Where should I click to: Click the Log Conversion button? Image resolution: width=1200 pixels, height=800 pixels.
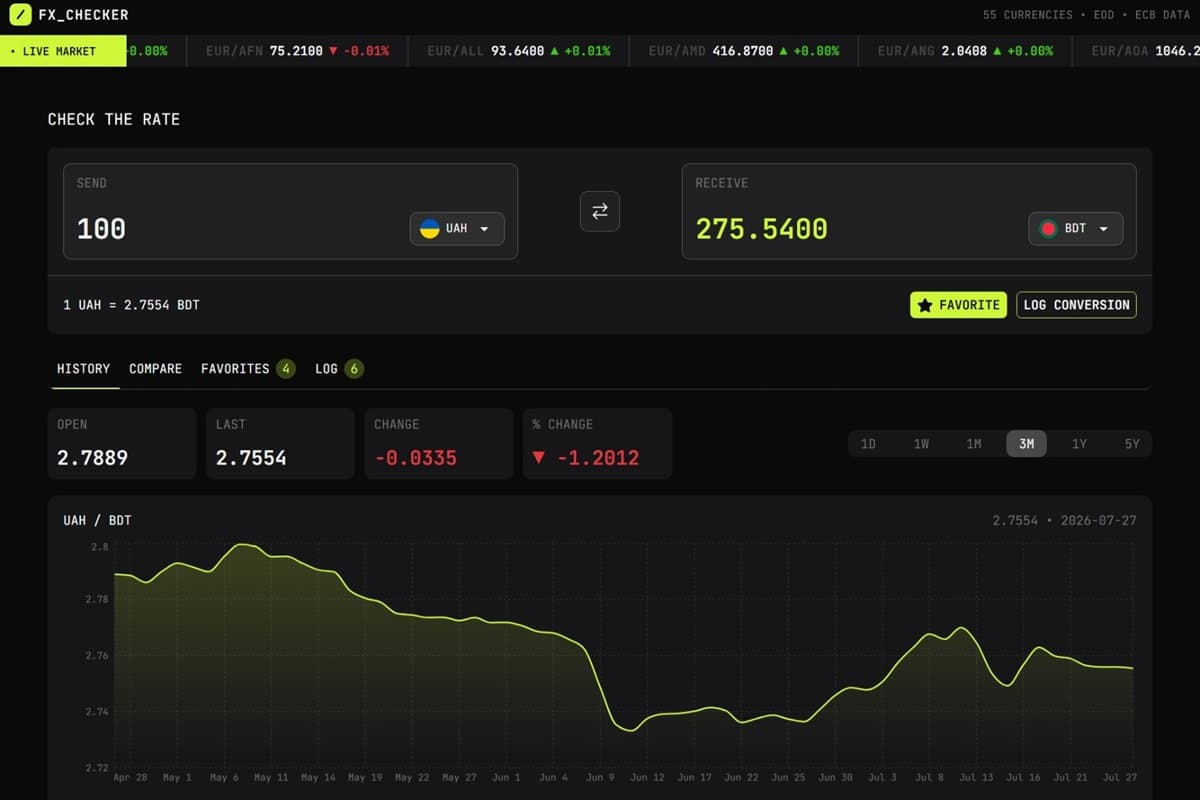click(1076, 305)
